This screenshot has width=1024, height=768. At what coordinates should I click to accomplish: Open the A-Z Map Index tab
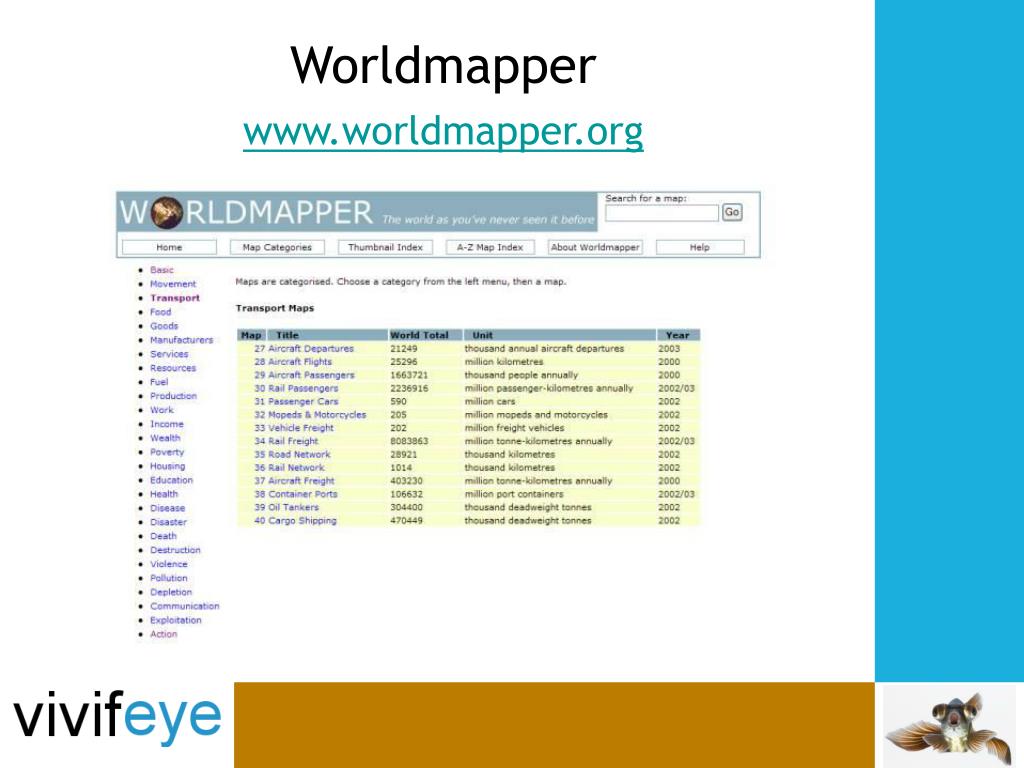[490, 248]
